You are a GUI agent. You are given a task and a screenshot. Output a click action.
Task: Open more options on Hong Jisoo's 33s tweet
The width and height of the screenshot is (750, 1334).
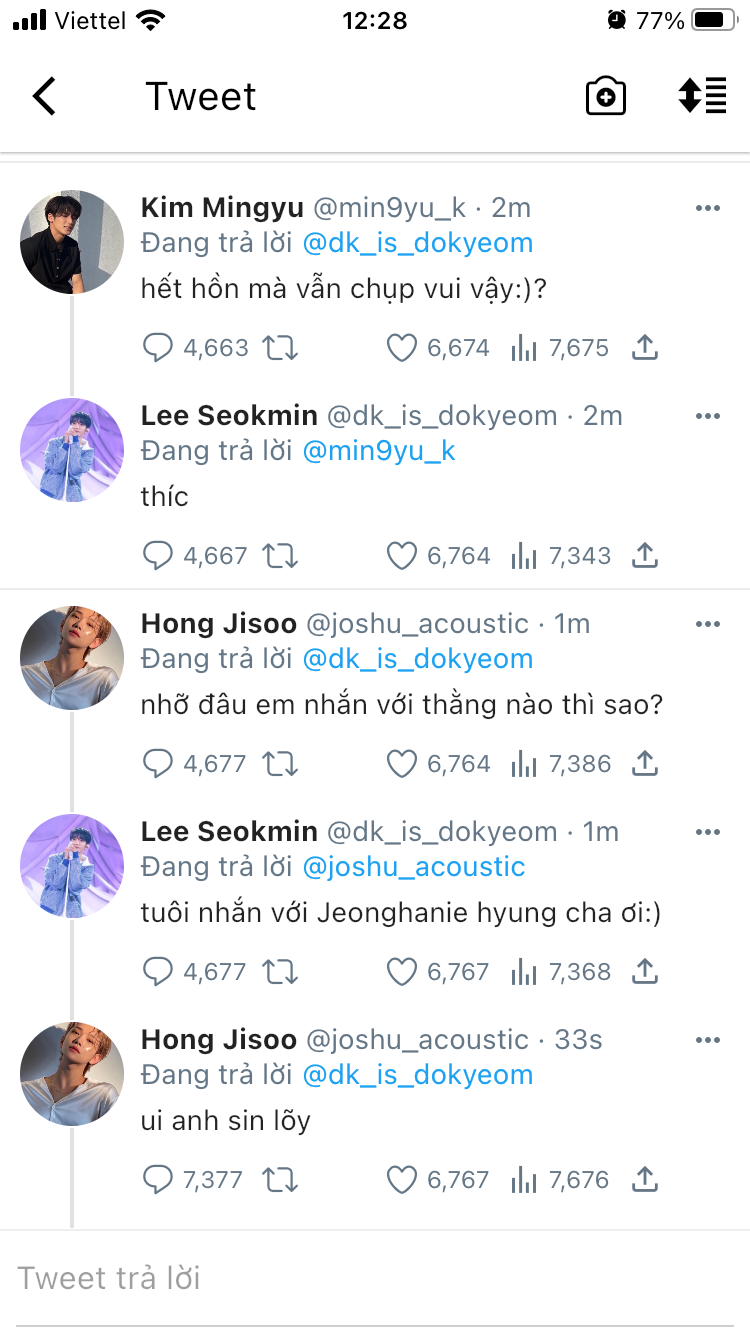707,1040
